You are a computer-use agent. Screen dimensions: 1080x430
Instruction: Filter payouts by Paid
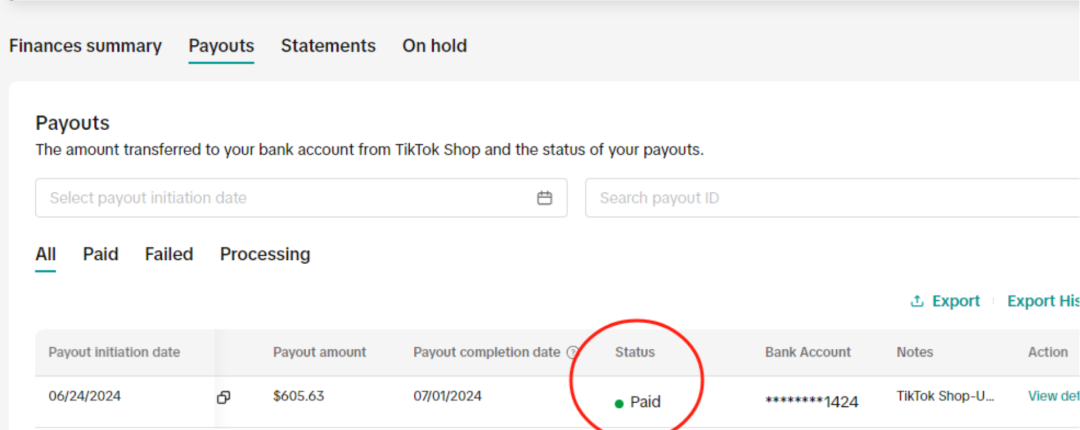tap(100, 254)
